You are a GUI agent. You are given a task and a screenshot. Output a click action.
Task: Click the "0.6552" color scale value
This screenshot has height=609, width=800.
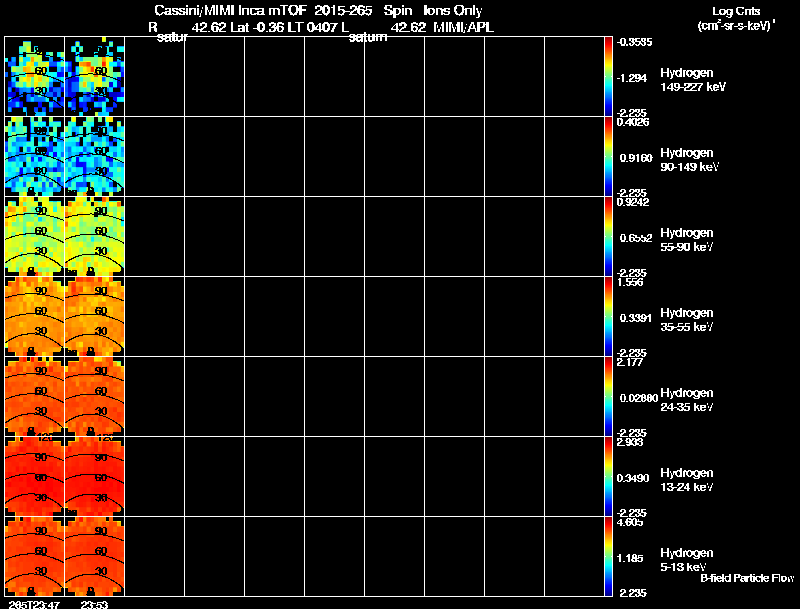pos(636,238)
